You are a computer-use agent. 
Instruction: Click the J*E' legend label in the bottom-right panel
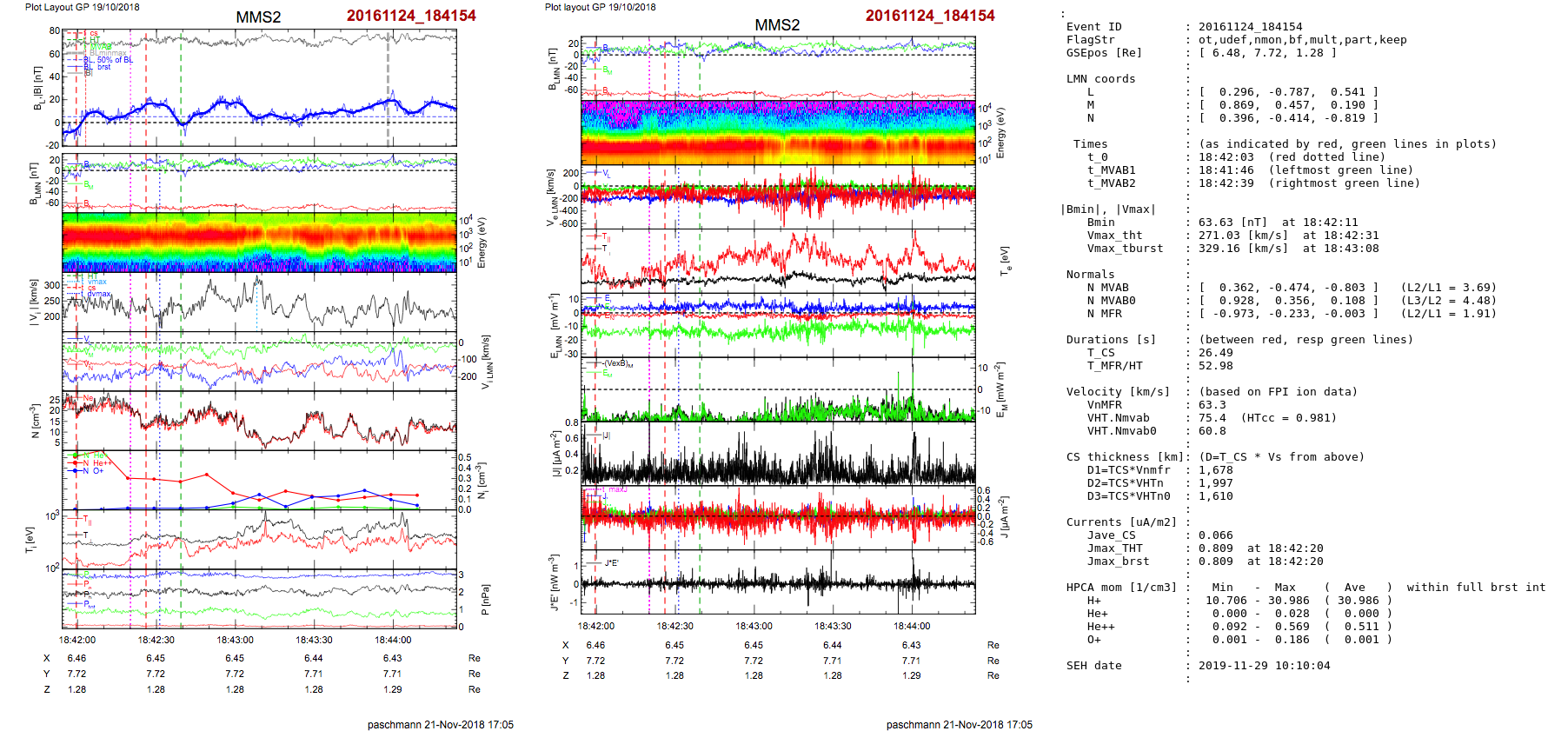point(611,563)
